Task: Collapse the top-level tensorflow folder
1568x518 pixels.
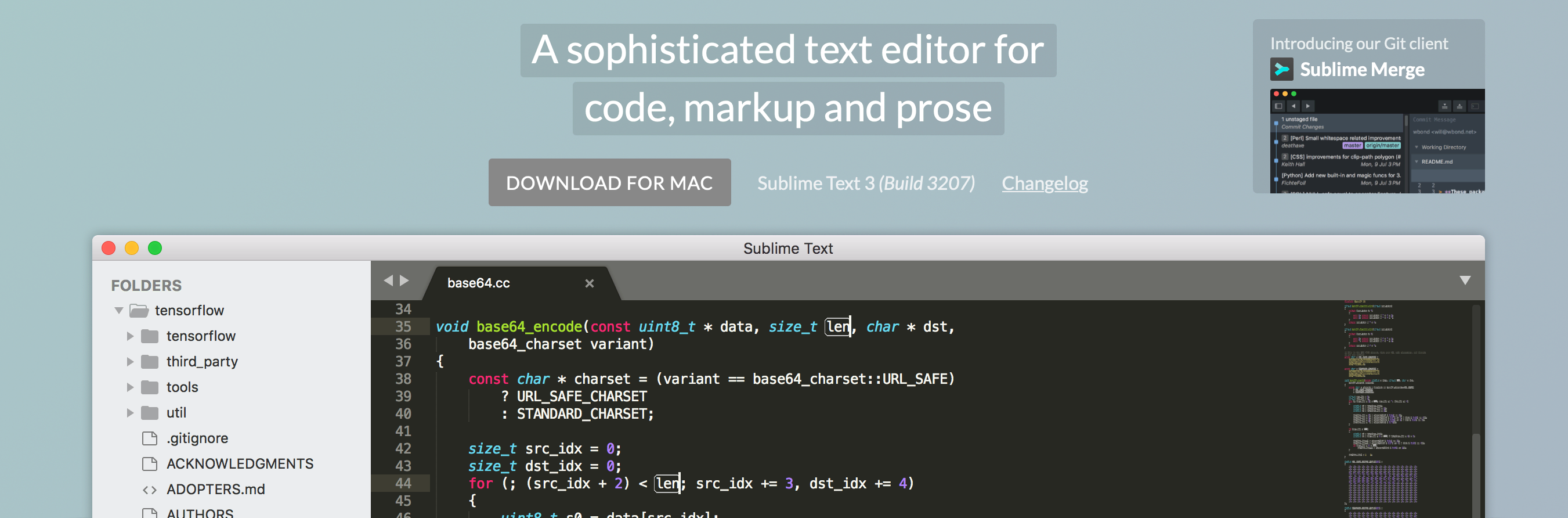Action: (119, 310)
